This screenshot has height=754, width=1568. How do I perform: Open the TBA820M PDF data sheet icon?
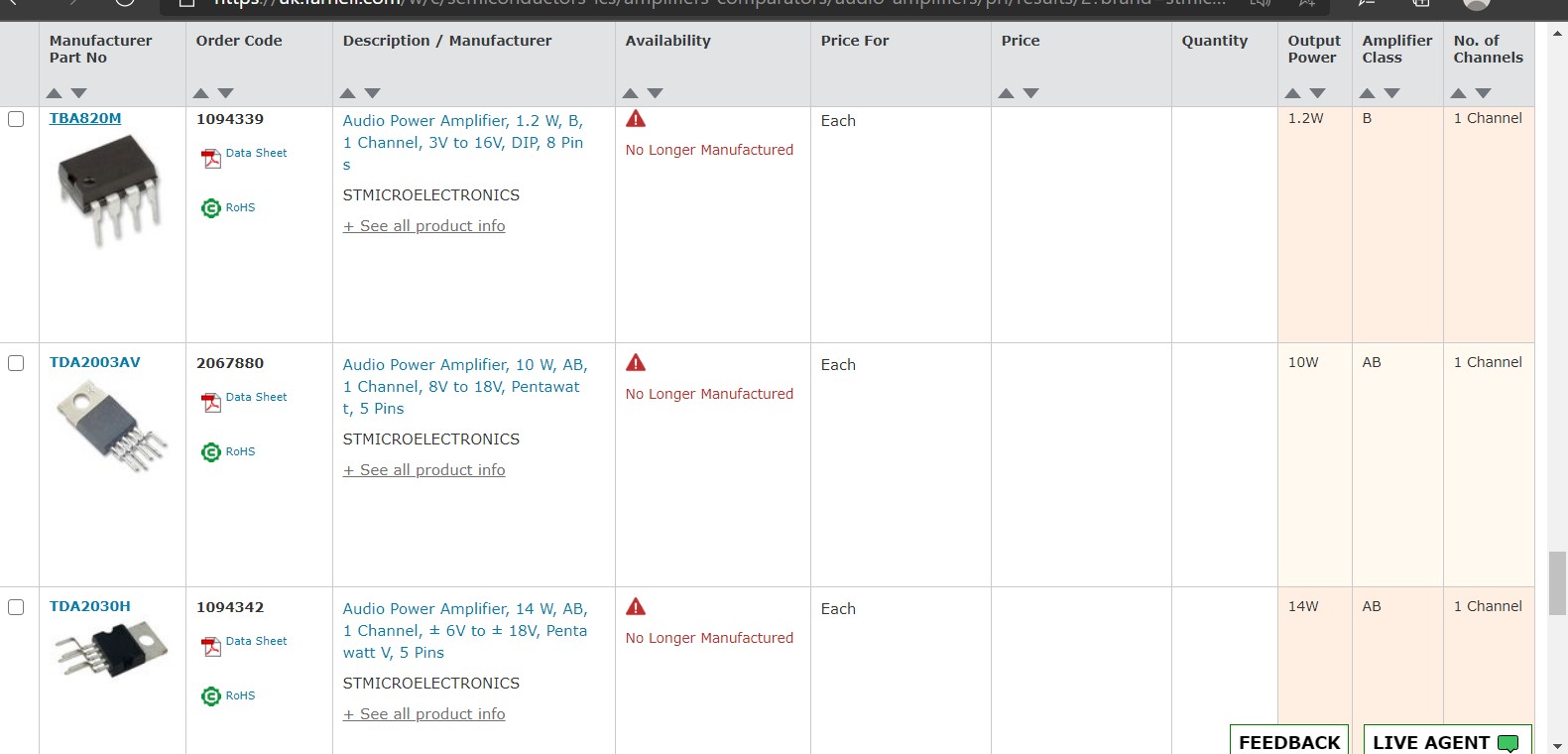tap(211, 158)
